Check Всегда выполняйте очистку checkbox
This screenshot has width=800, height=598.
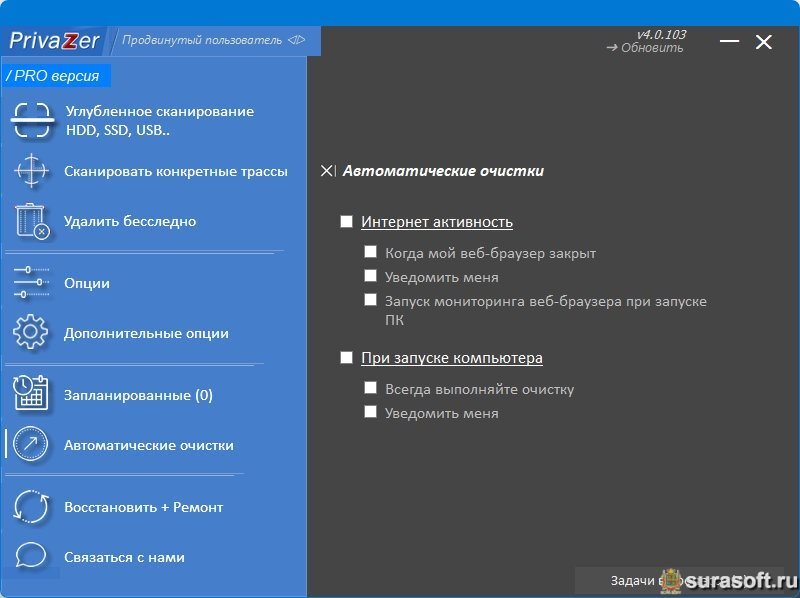pos(370,387)
